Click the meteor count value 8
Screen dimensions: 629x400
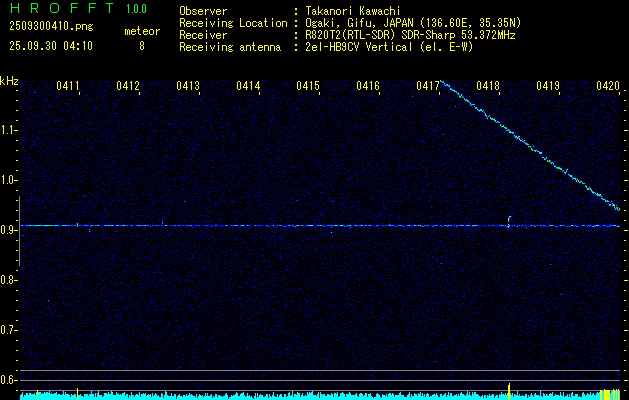tap(141, 46)
